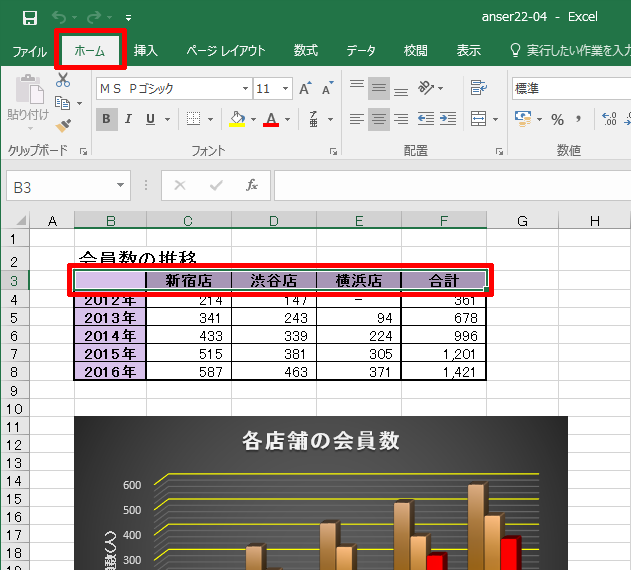Apply the accounting currency format

523,119
